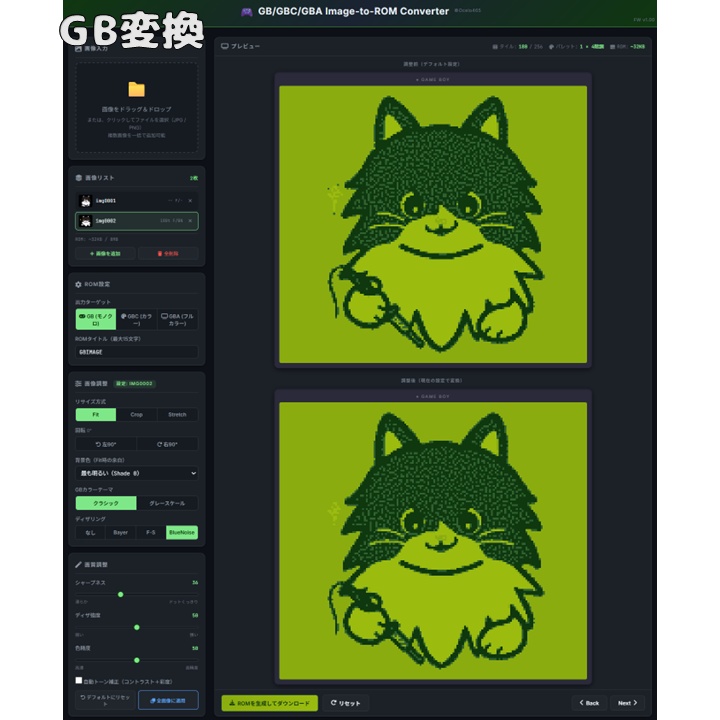Select img0002 thumbnail in image list
Image resolution: width=720 pixels, height=720 pixels.
pos(85,221)
